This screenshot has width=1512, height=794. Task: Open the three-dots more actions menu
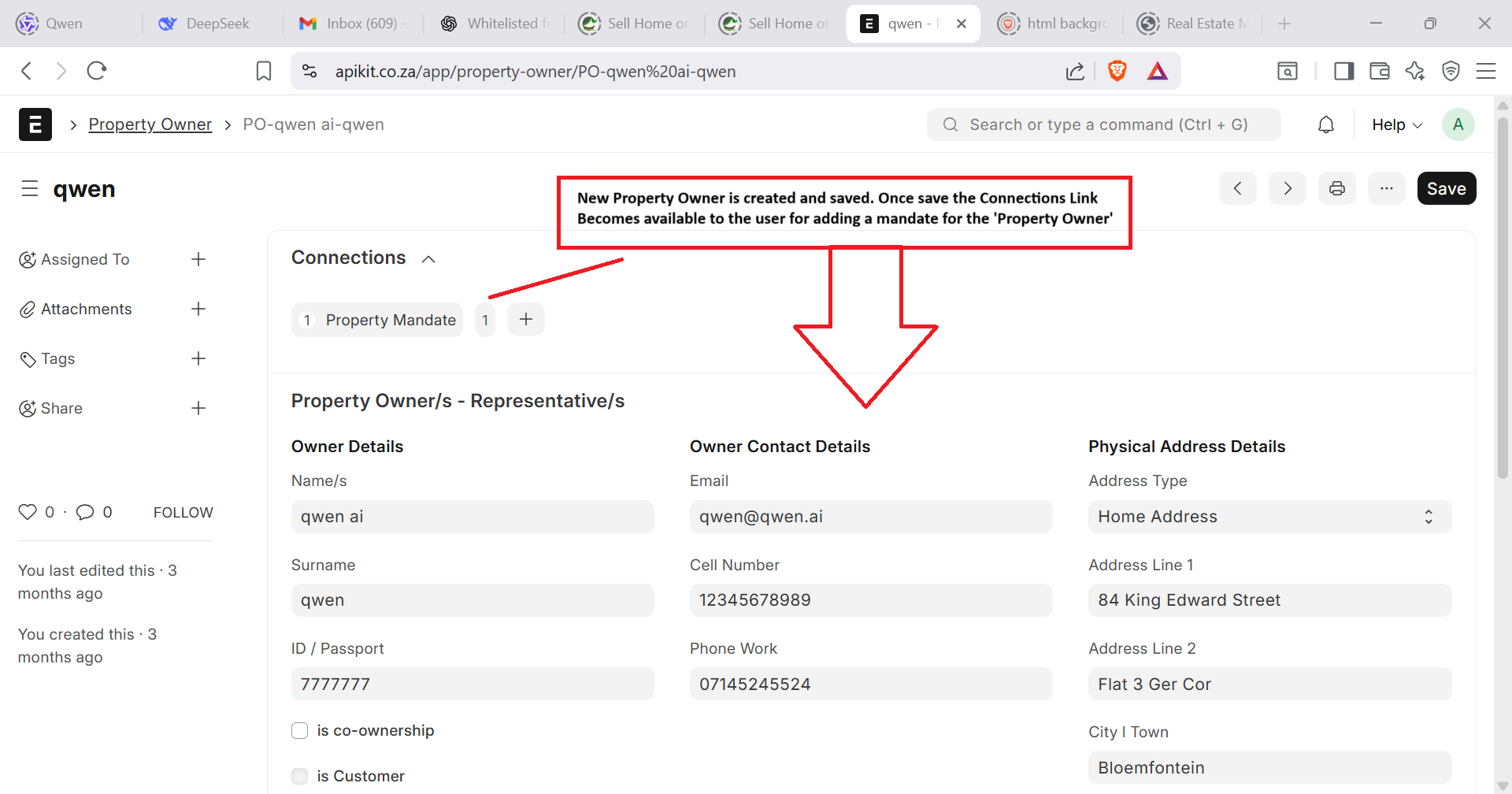(x=1386, y=188)
